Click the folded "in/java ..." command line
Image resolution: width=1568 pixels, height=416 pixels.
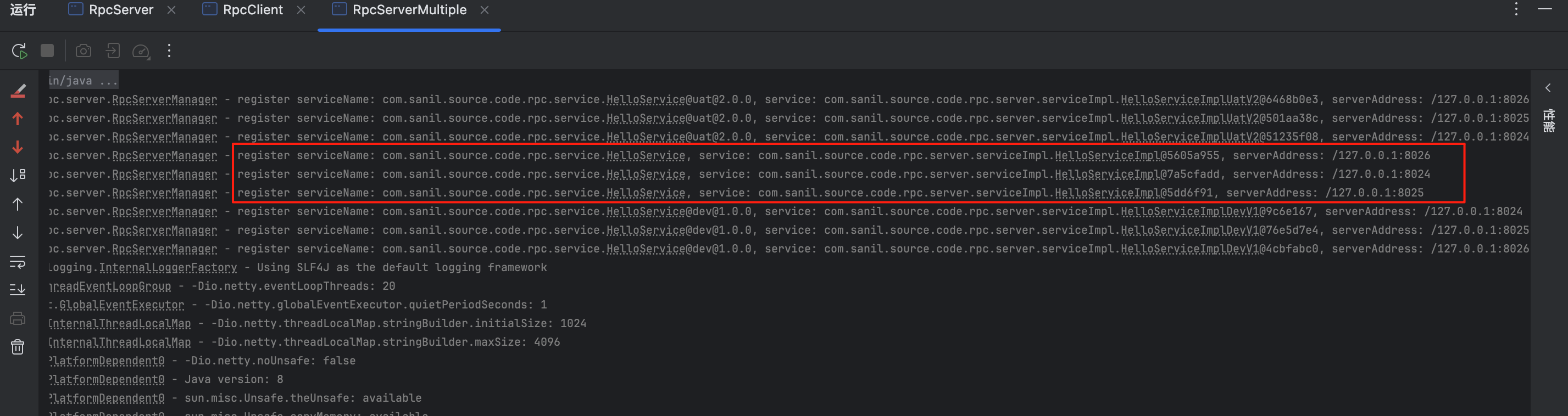point(84,80)
